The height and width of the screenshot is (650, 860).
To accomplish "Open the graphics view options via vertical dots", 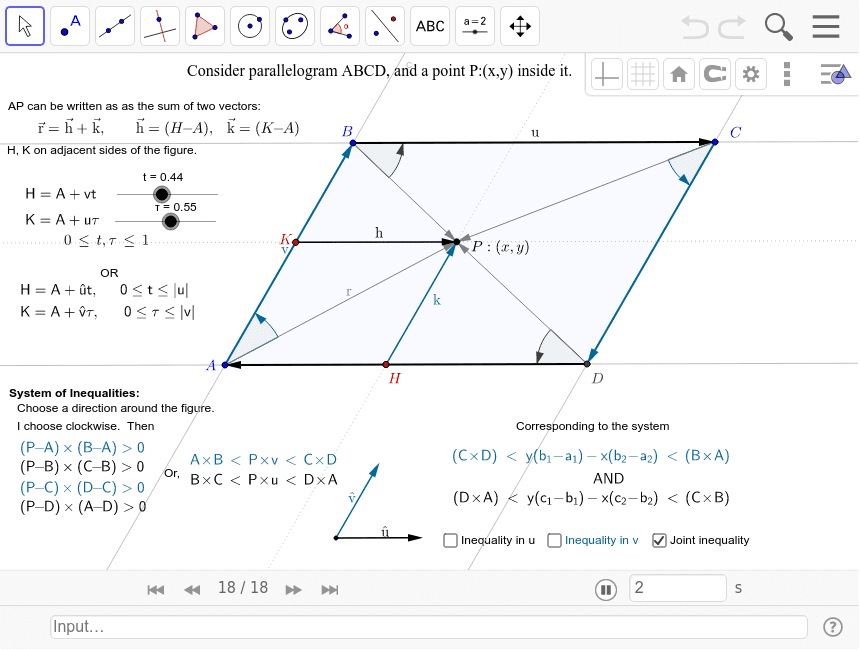I will pyautogui.click(x=787, y=73).
